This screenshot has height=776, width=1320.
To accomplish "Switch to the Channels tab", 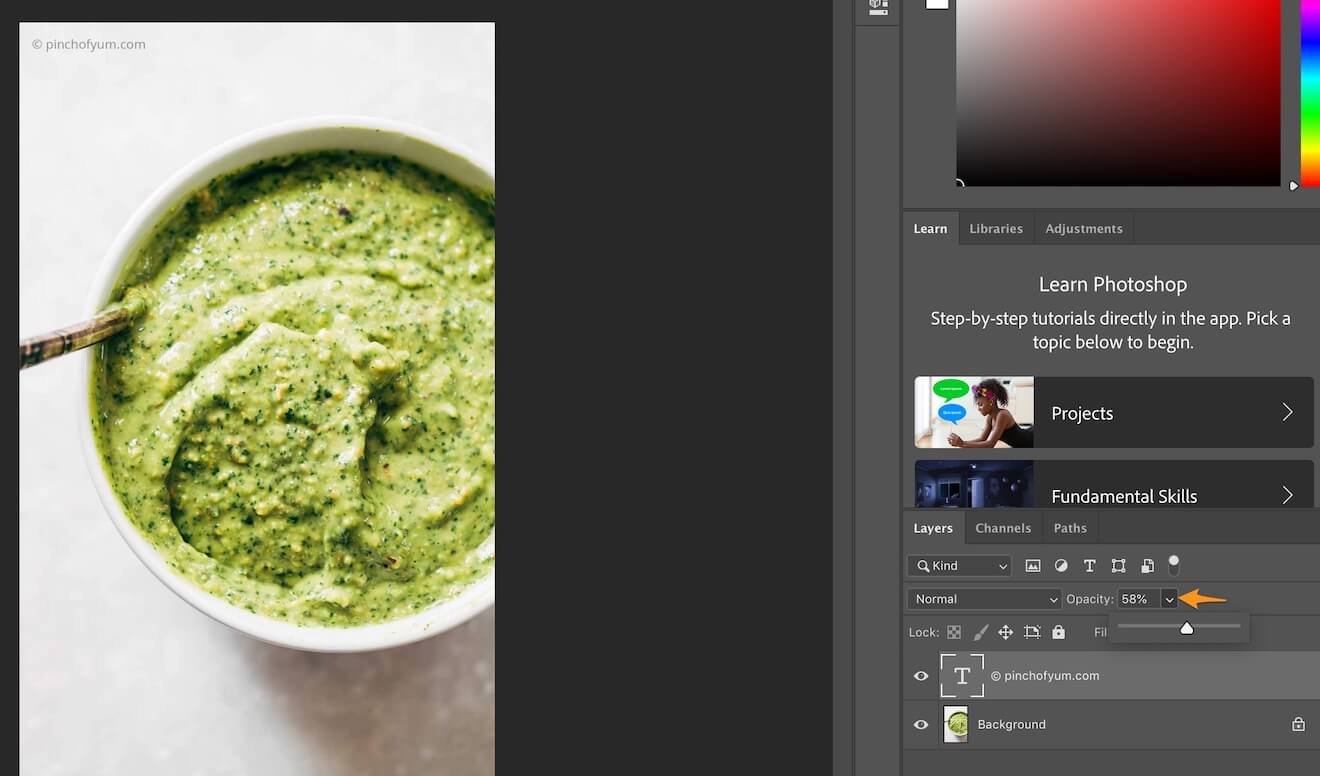I will [x=1003, y=528].
